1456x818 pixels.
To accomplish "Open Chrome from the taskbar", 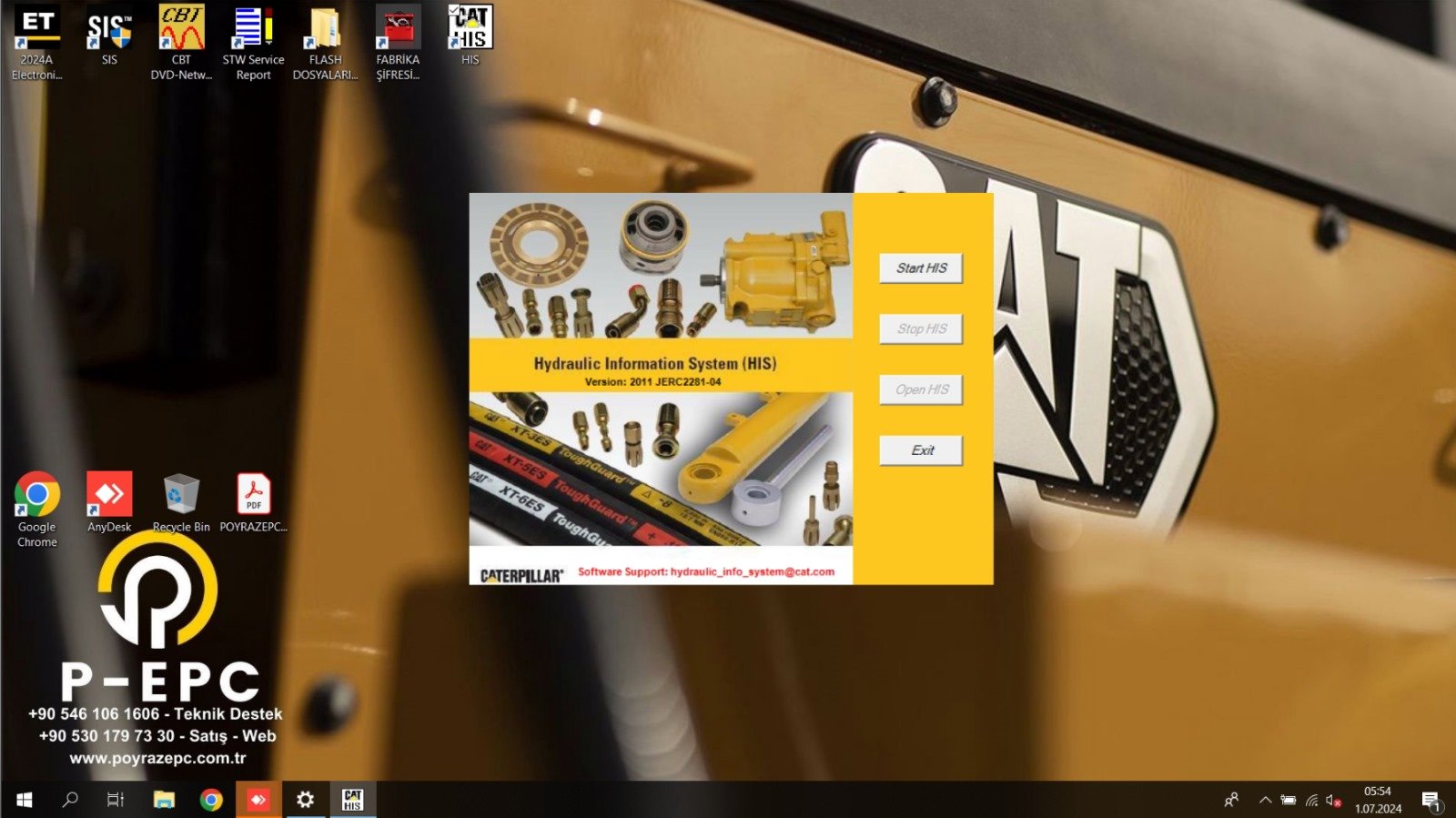I will point(211,800).
